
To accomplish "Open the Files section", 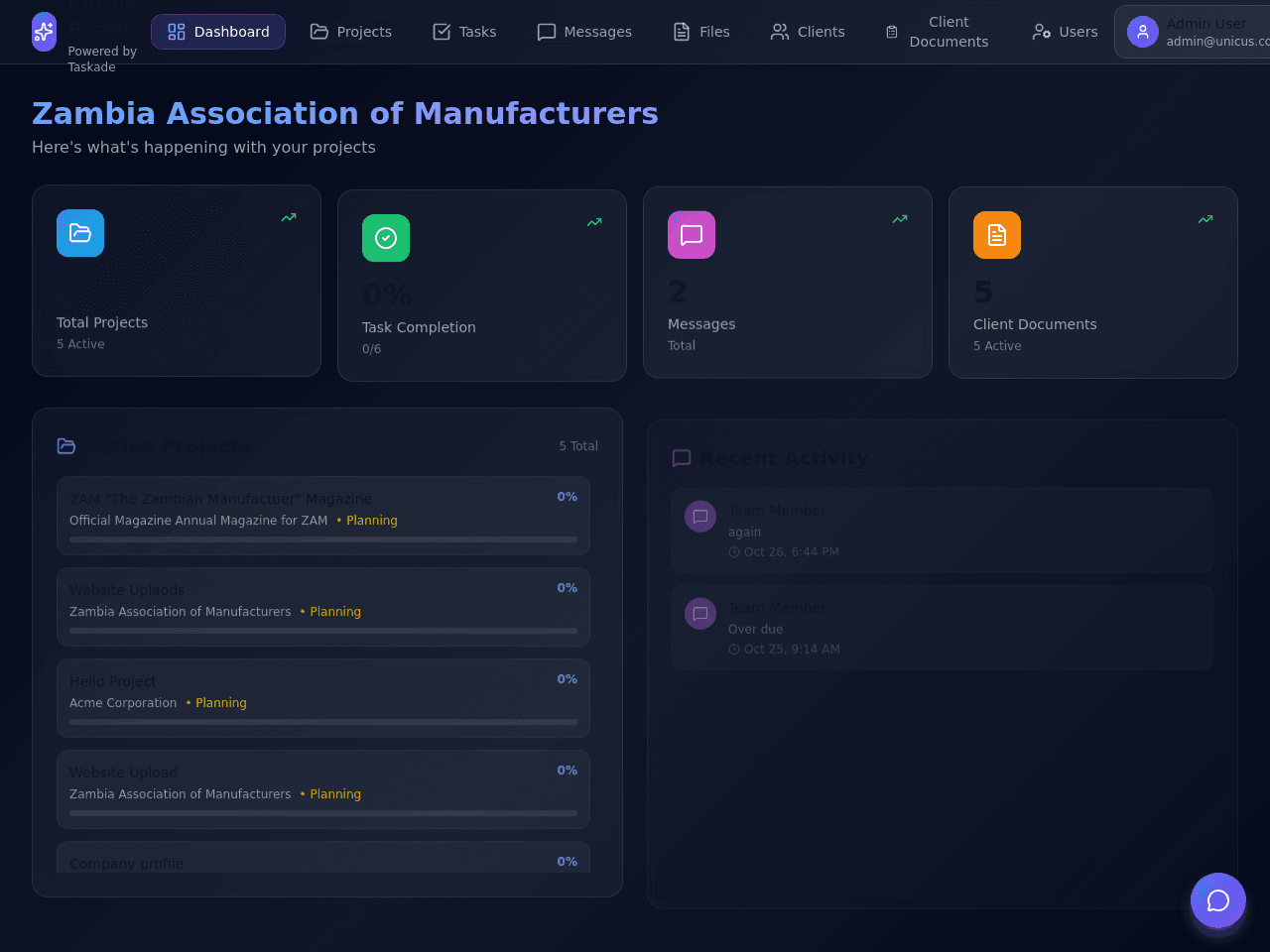I will pos(701,32).
